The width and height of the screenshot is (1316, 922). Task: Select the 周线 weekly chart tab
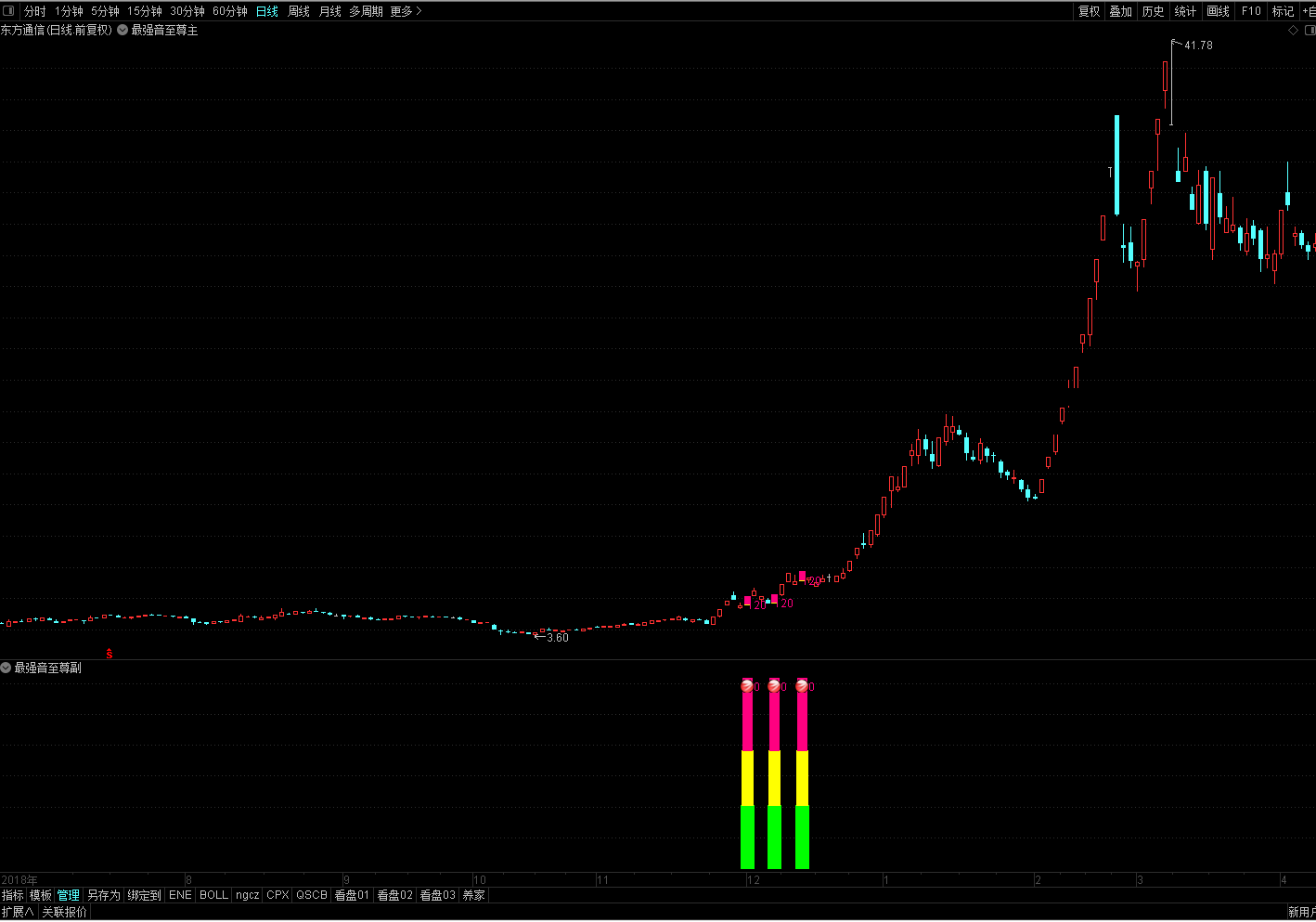point(299,11)
